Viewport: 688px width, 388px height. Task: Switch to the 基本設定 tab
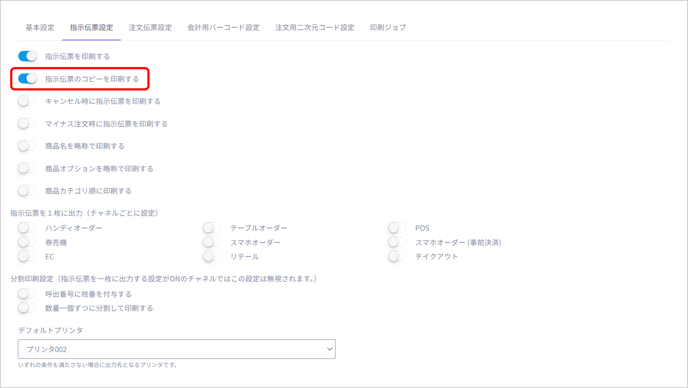[40, 28]
